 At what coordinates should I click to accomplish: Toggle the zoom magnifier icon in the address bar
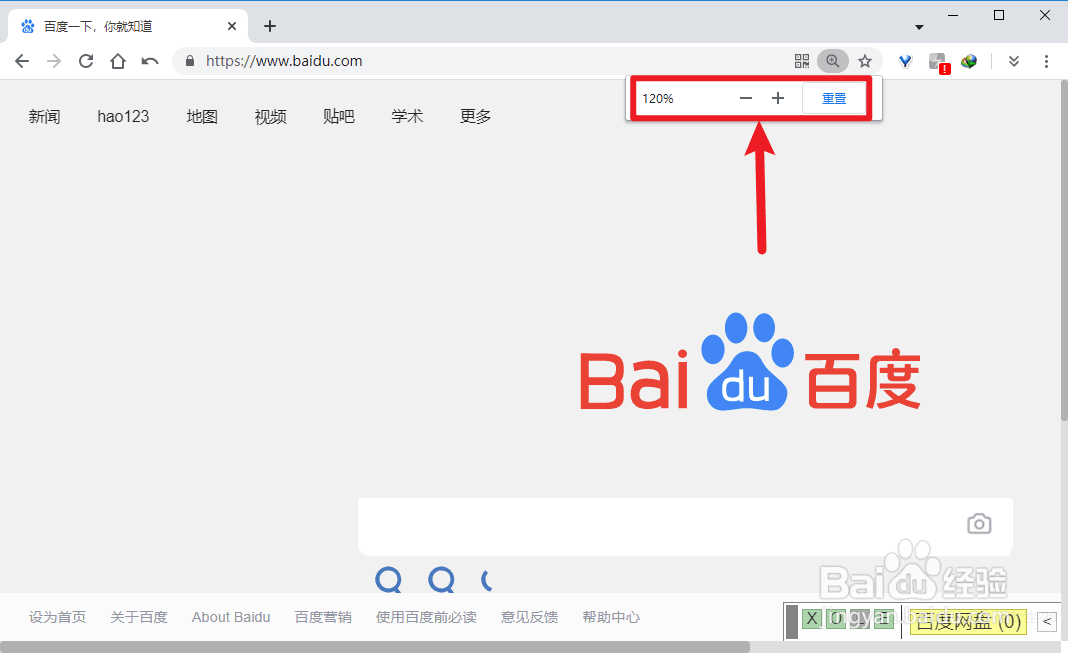[833, 61]
